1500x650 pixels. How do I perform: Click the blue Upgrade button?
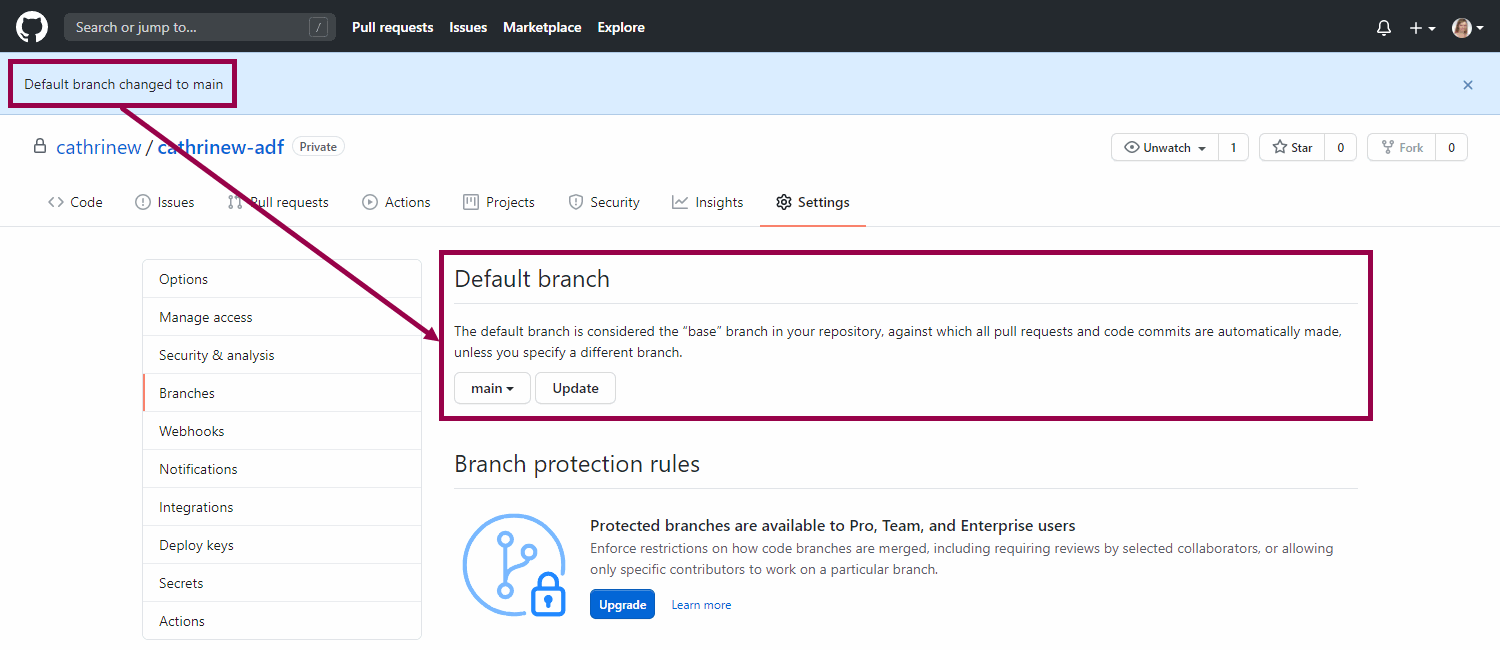point(622,605)
